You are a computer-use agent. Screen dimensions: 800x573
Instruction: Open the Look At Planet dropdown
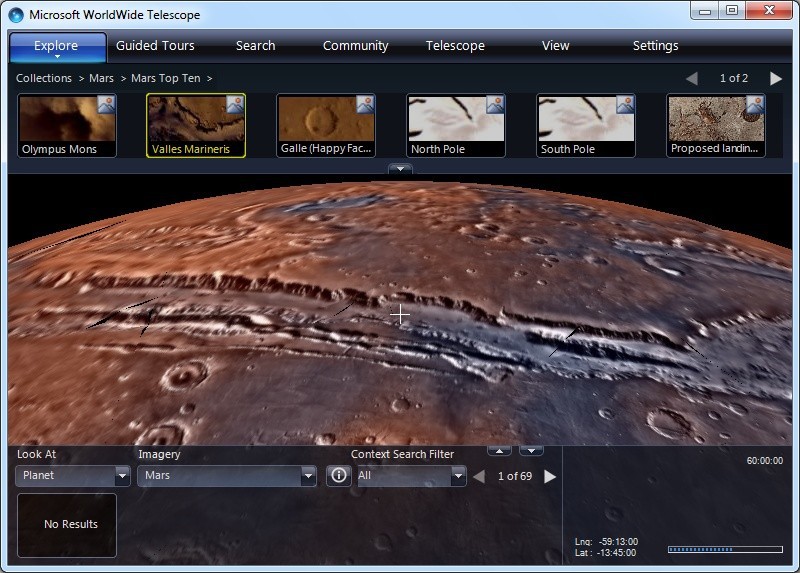72,476
